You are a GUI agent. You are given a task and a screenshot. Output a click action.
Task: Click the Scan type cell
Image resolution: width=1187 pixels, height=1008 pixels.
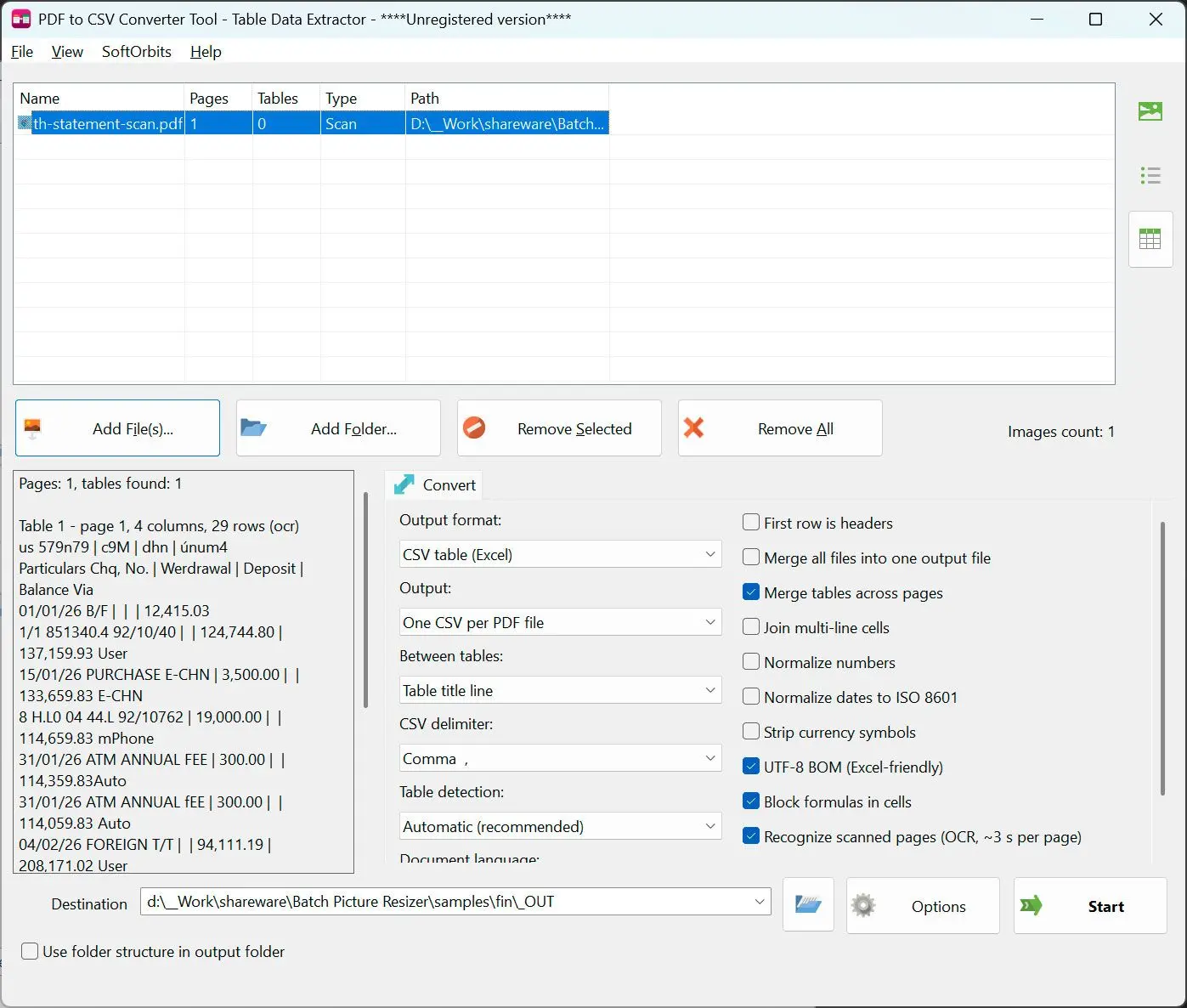pyautogui.click(x=363, y=123)
